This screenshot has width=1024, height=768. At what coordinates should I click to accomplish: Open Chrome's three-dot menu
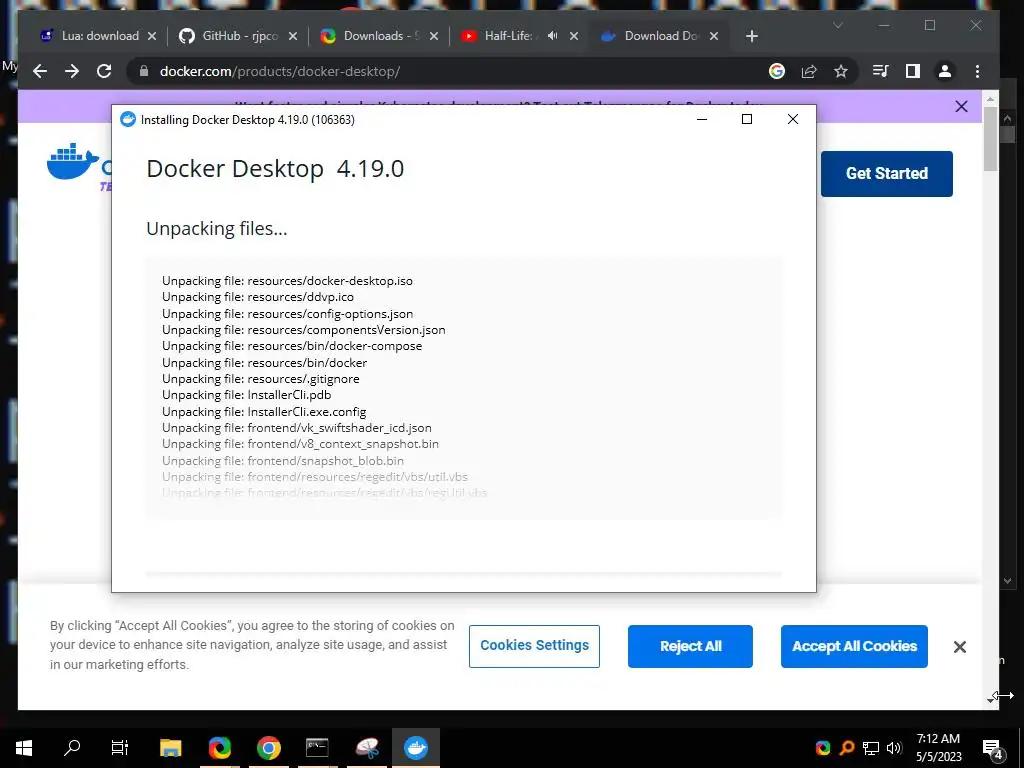[x=977, y=71]
